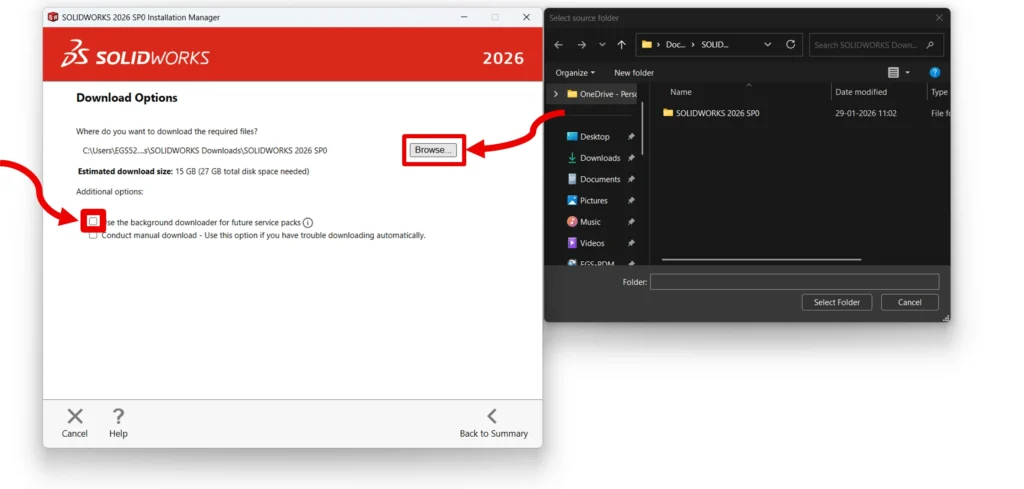Click the pin icon beside Pictures
Image resolution: width=1024 pixels, height=489 pixels.
[x=631, y=201]
